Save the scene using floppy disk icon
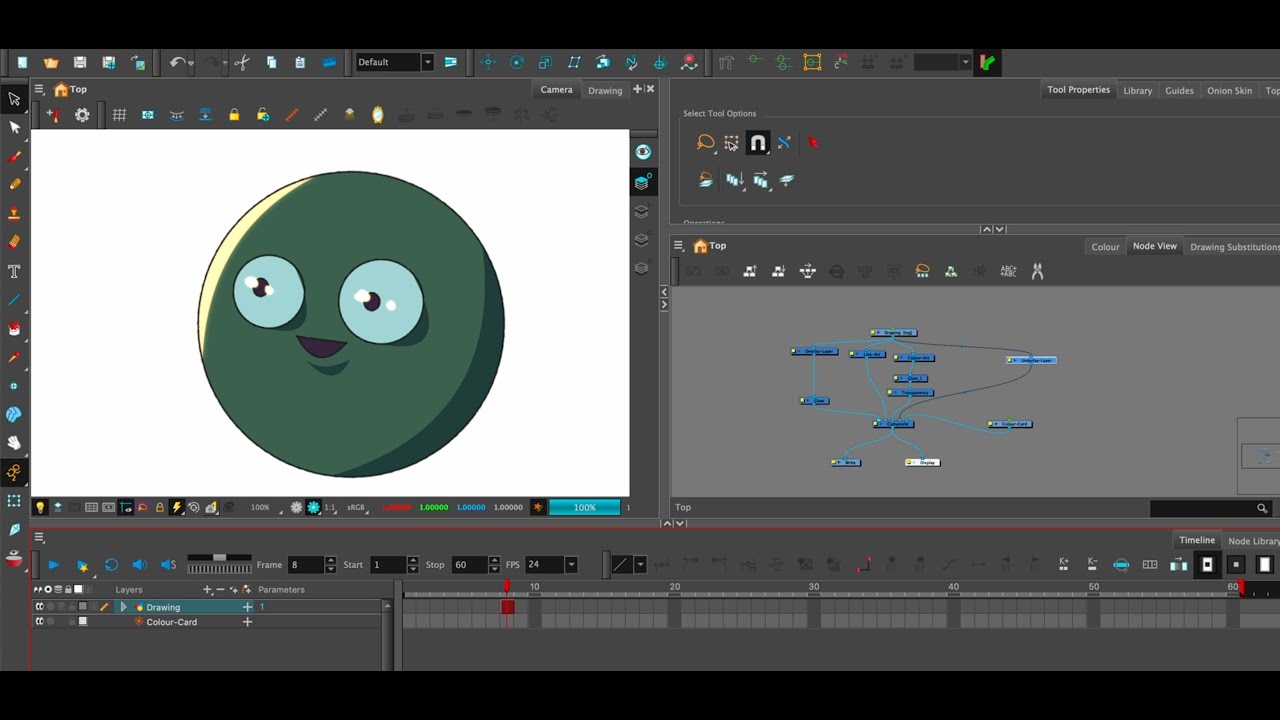This screenshot has width=1280, height=720. click(80, 62)
